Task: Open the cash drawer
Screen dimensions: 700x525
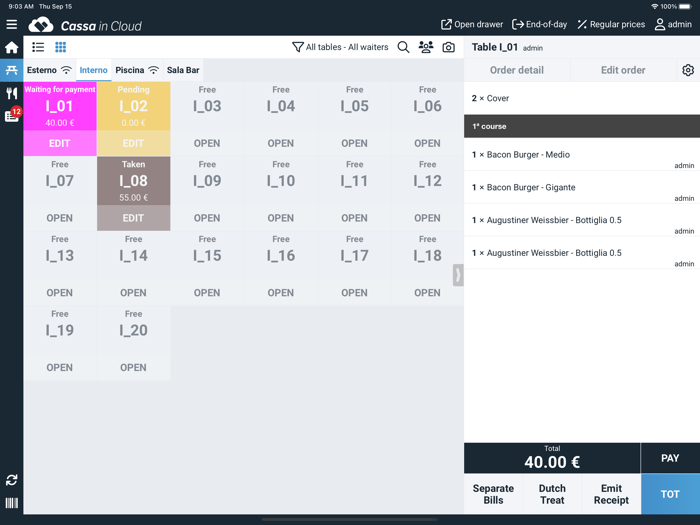Action: [x=472, y=24]
